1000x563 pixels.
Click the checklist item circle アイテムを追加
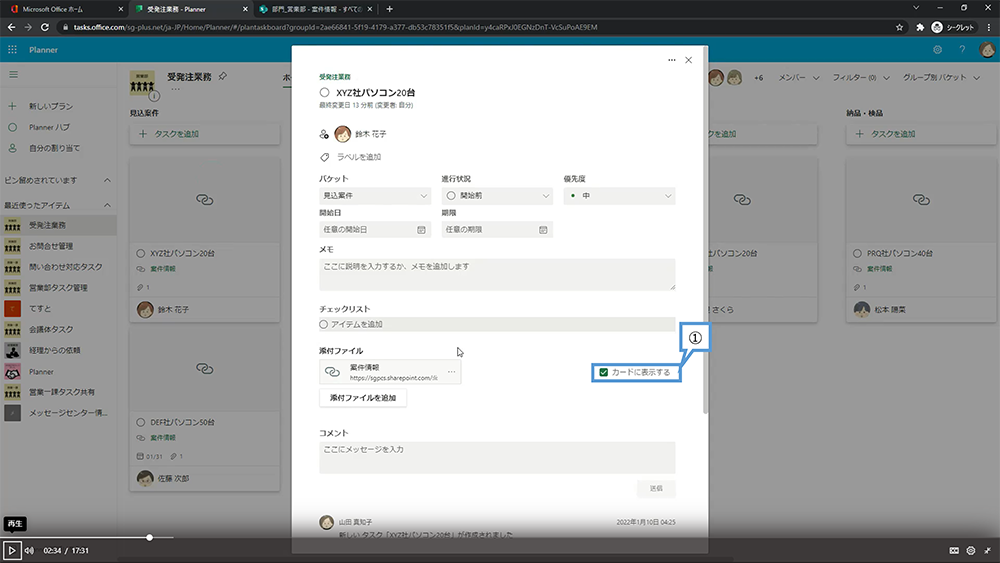tap(324, 325)
